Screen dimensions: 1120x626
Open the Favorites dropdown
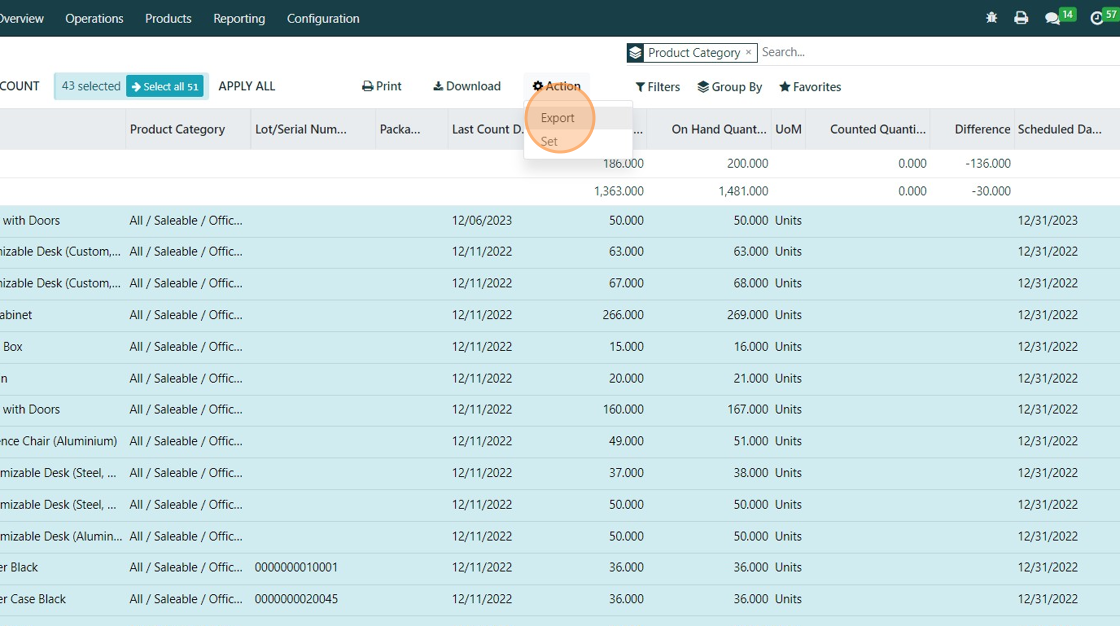click(810, 87)
